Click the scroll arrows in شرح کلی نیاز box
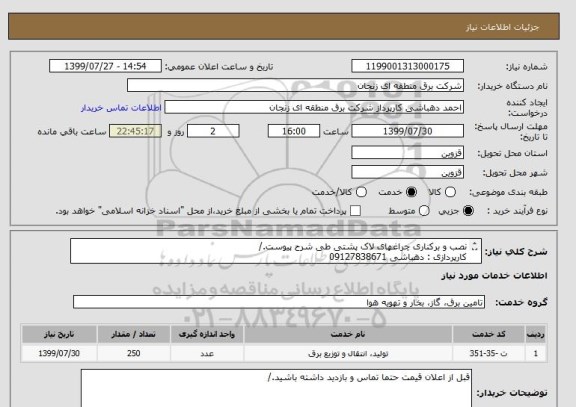Image resolution: width=576 pixels, height=407 pixels. (475, 246)
